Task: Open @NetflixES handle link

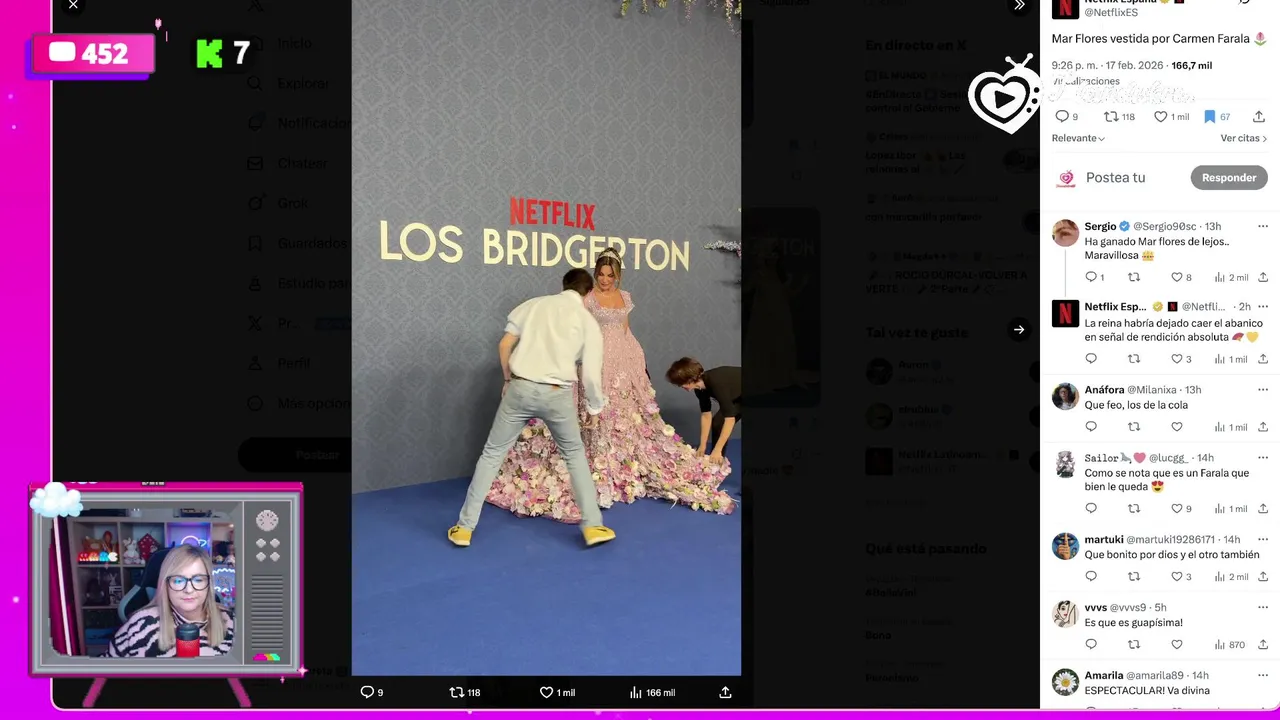Action: tap(1111, 13)
